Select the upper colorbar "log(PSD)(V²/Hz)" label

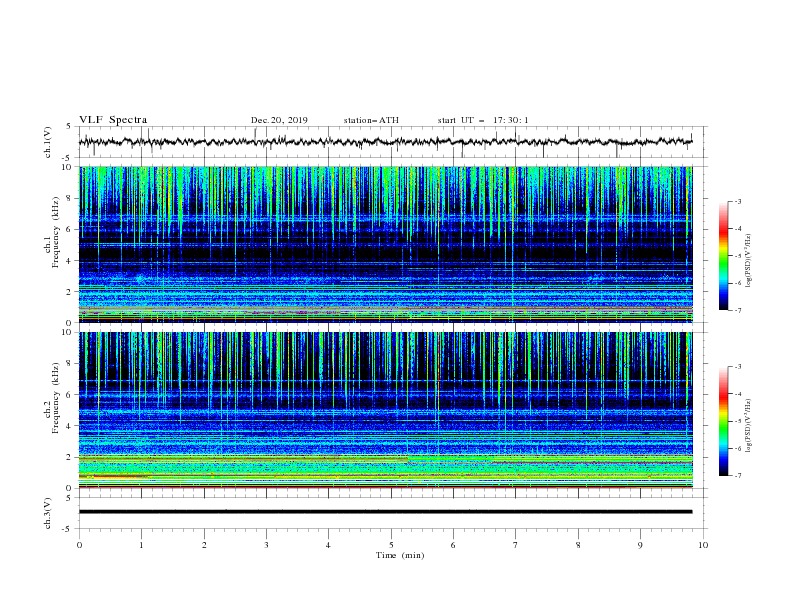749,261
